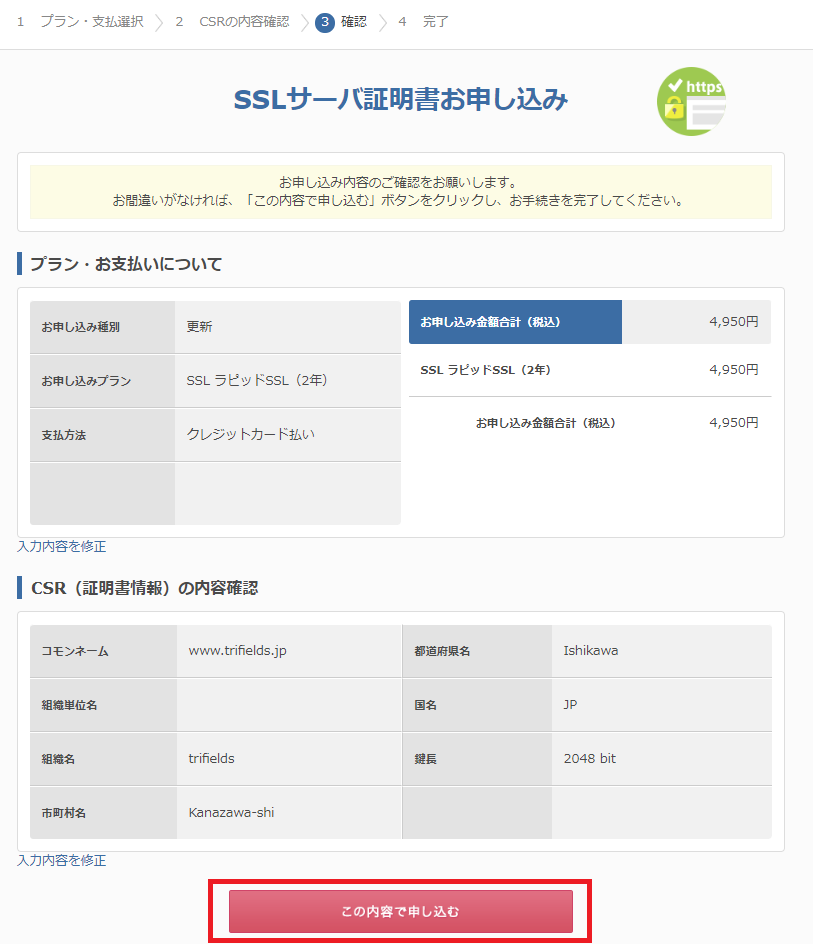Screen dimensions: 813x944
Task: Click the 2048 bit key length value
Action: coord(590,759)
